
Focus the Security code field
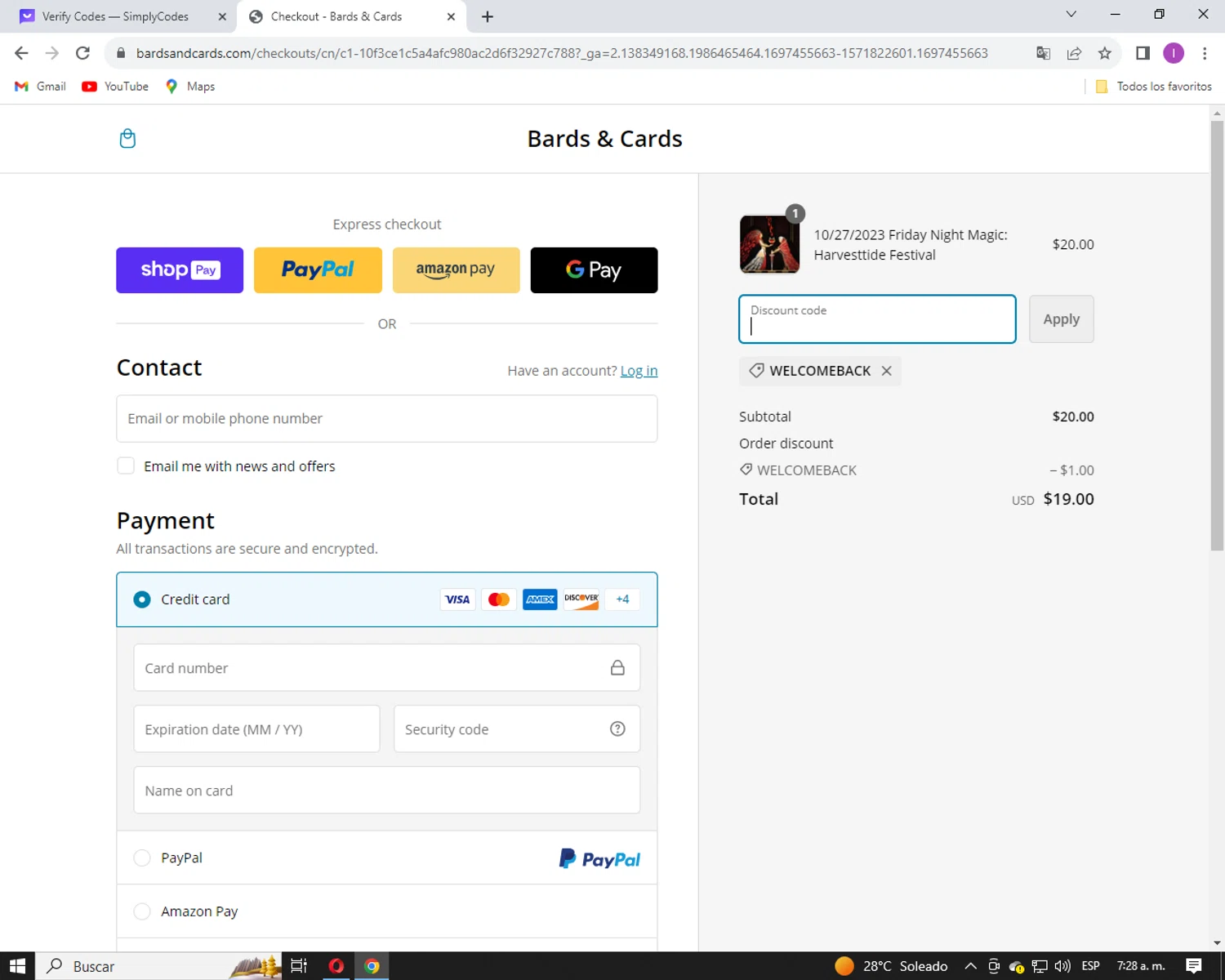tap(517, 728)
